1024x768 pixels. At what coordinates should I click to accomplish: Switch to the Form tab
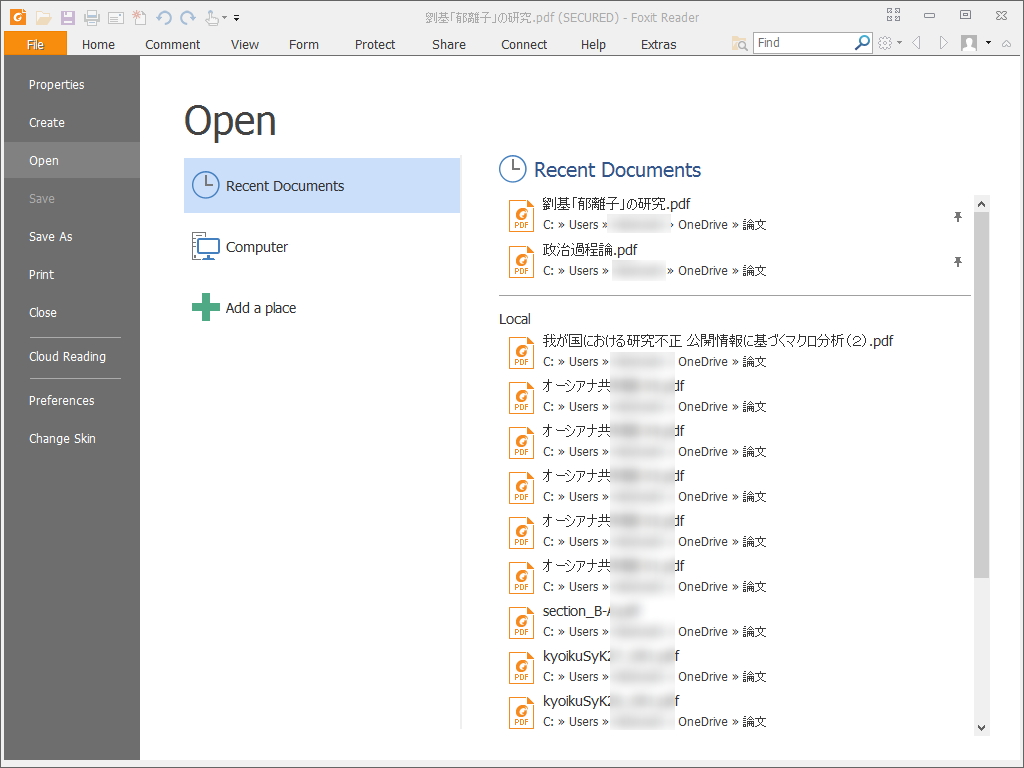point(304,44)
